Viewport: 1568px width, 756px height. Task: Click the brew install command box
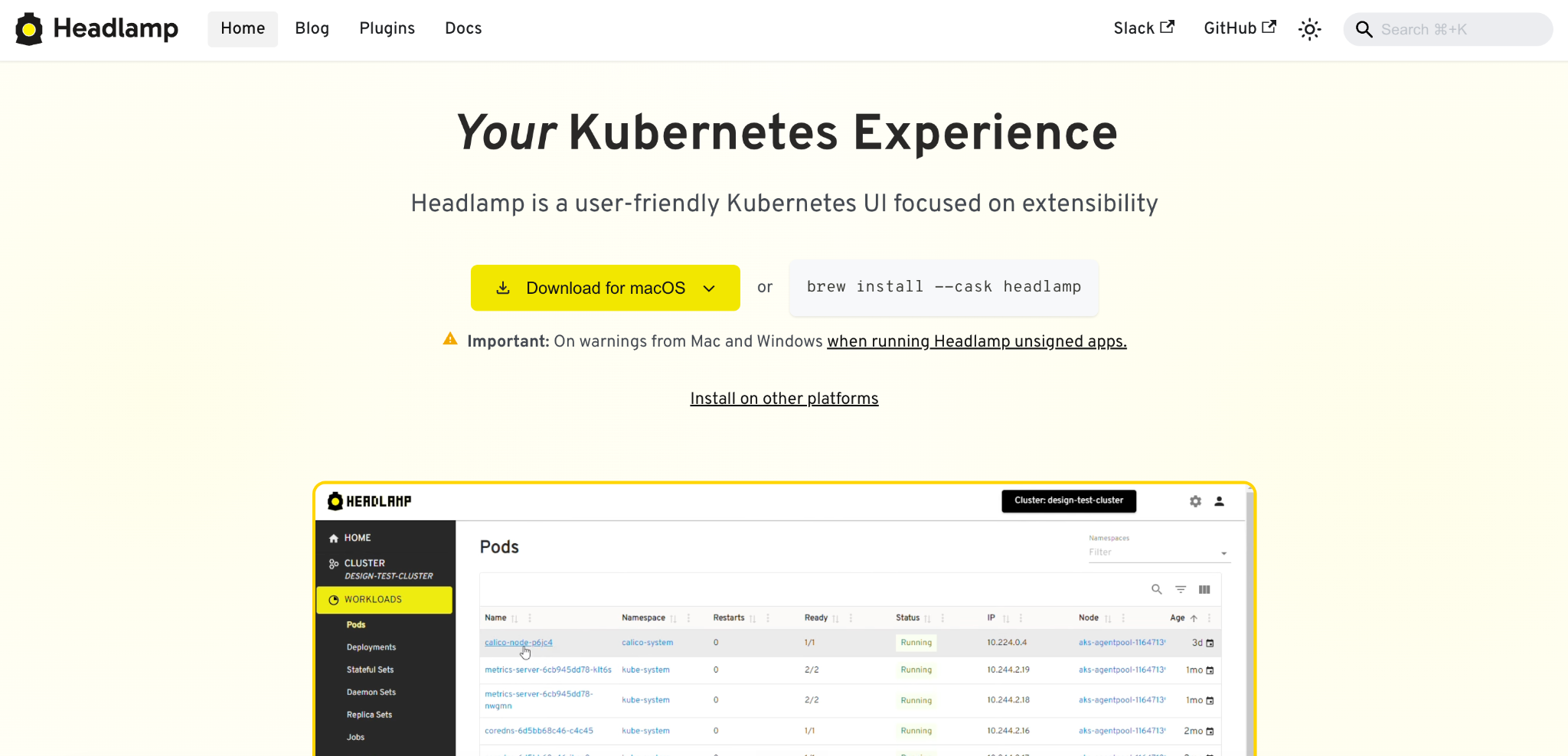[943, 287]
